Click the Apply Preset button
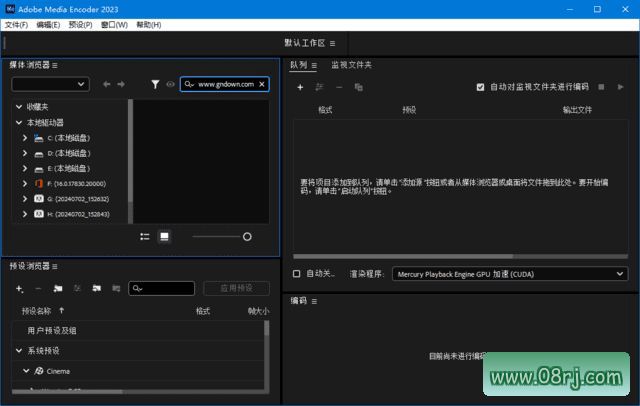Viewport: 640px width, 406px height. click(x=236, y=288)
